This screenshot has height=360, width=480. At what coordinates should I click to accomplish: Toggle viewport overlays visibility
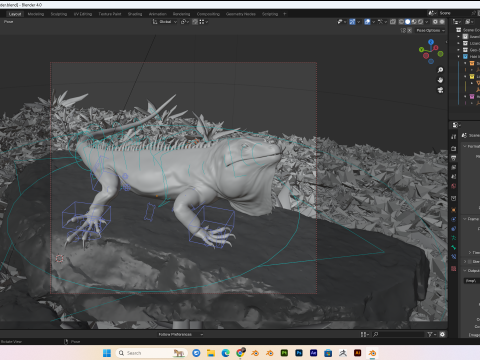[x=367, y=22]
